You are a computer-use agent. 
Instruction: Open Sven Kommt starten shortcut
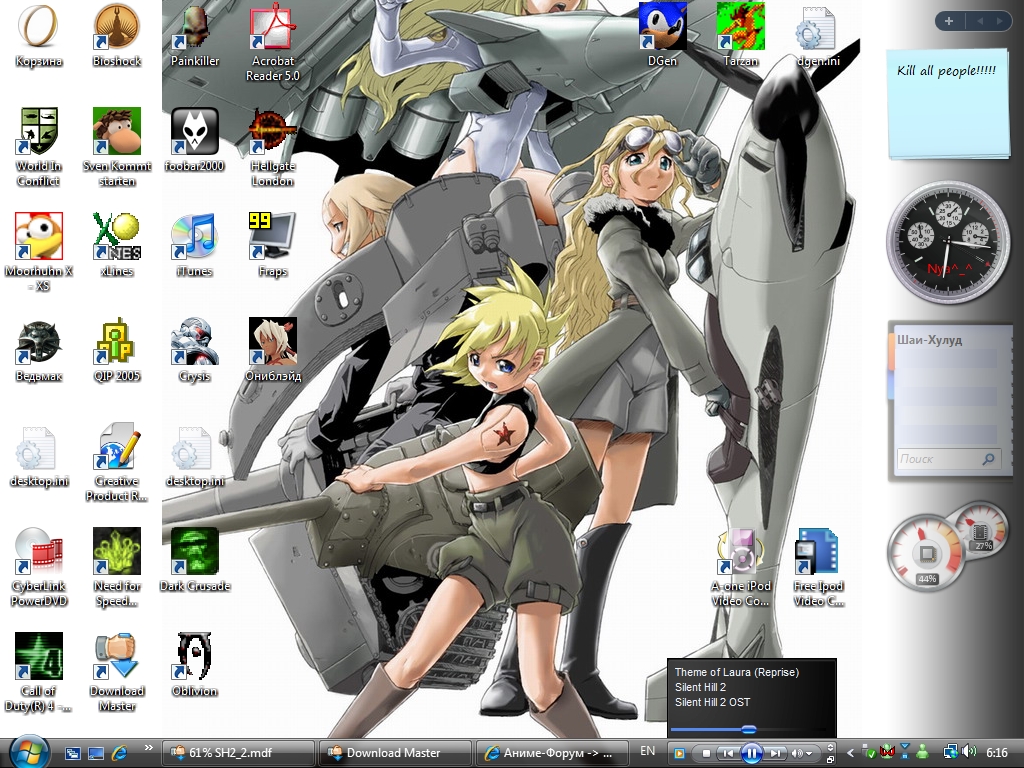pos(117,148)
